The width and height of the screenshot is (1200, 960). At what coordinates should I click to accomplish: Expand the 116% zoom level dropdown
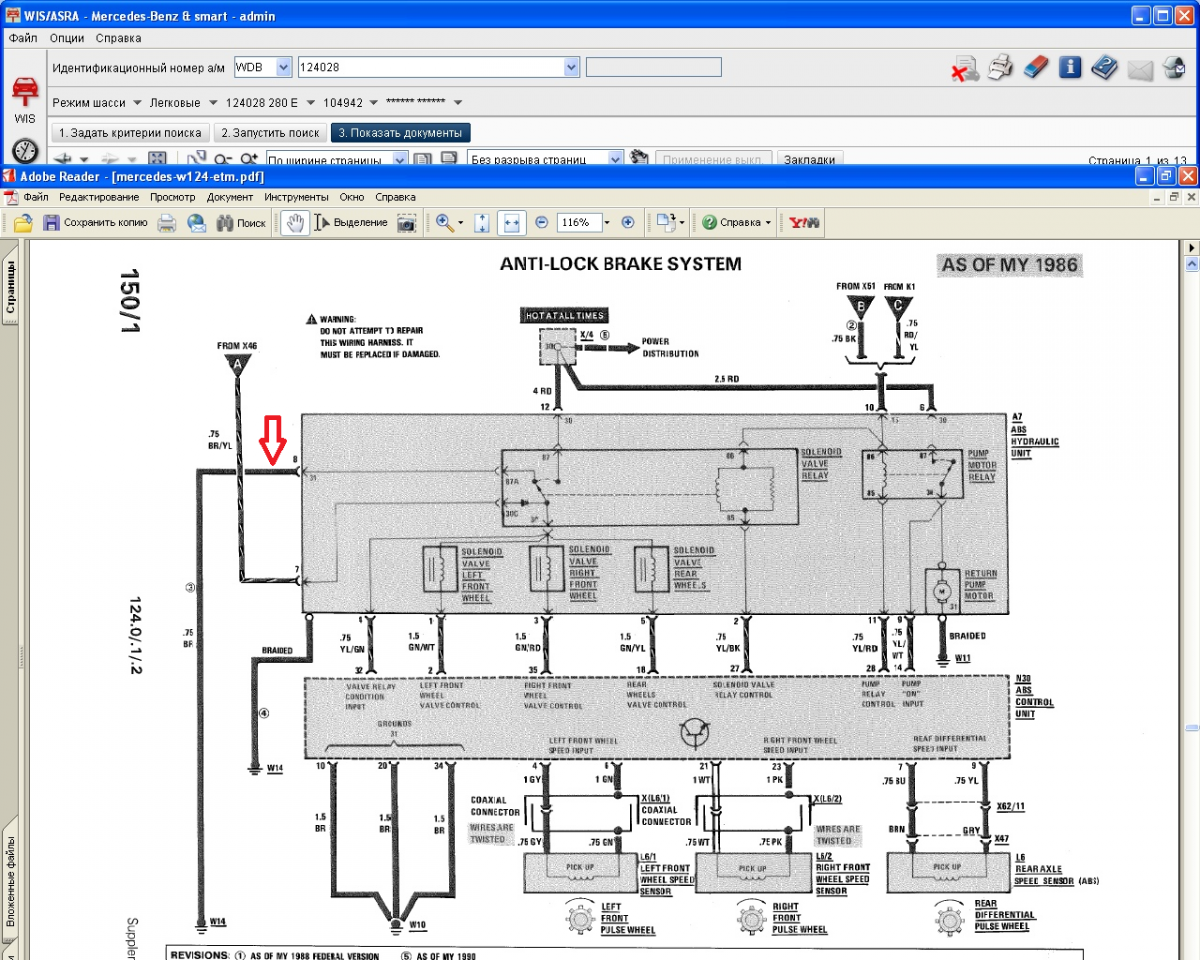pos(607,223)
